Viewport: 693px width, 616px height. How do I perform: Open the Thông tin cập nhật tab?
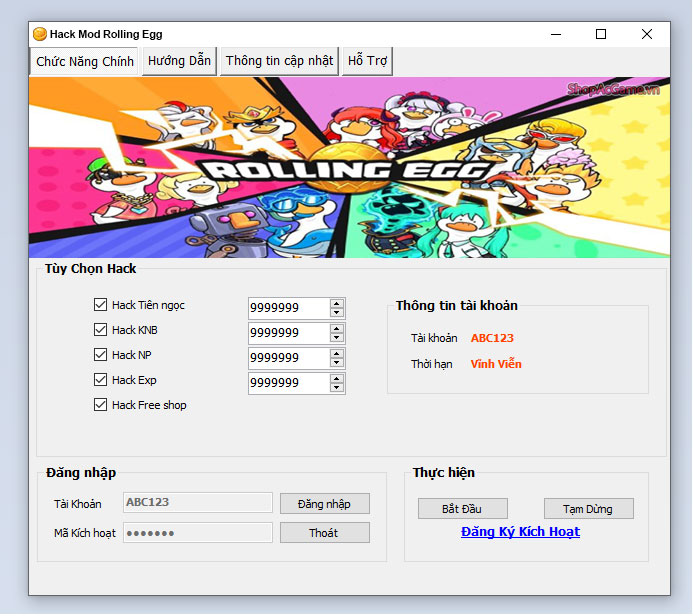279,61
